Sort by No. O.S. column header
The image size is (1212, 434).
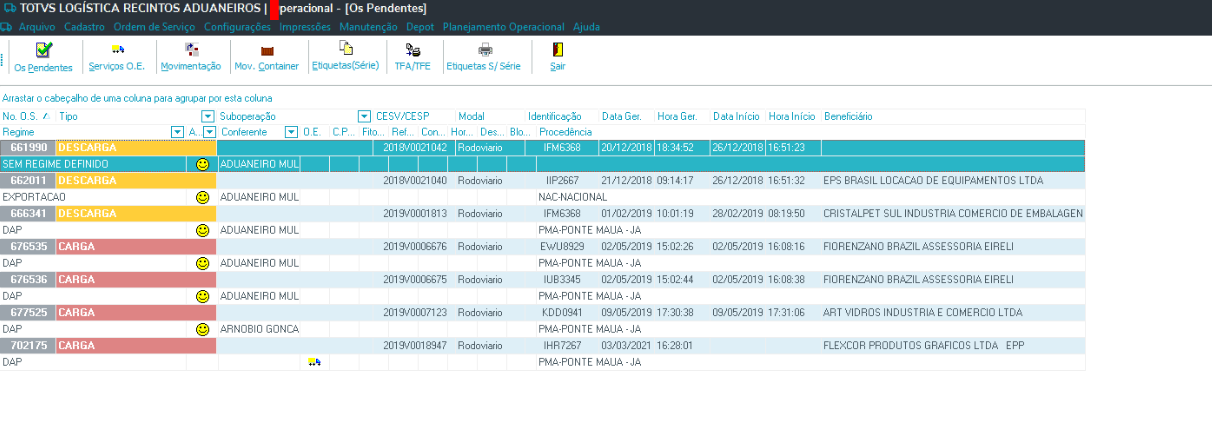tap(28, 116)
